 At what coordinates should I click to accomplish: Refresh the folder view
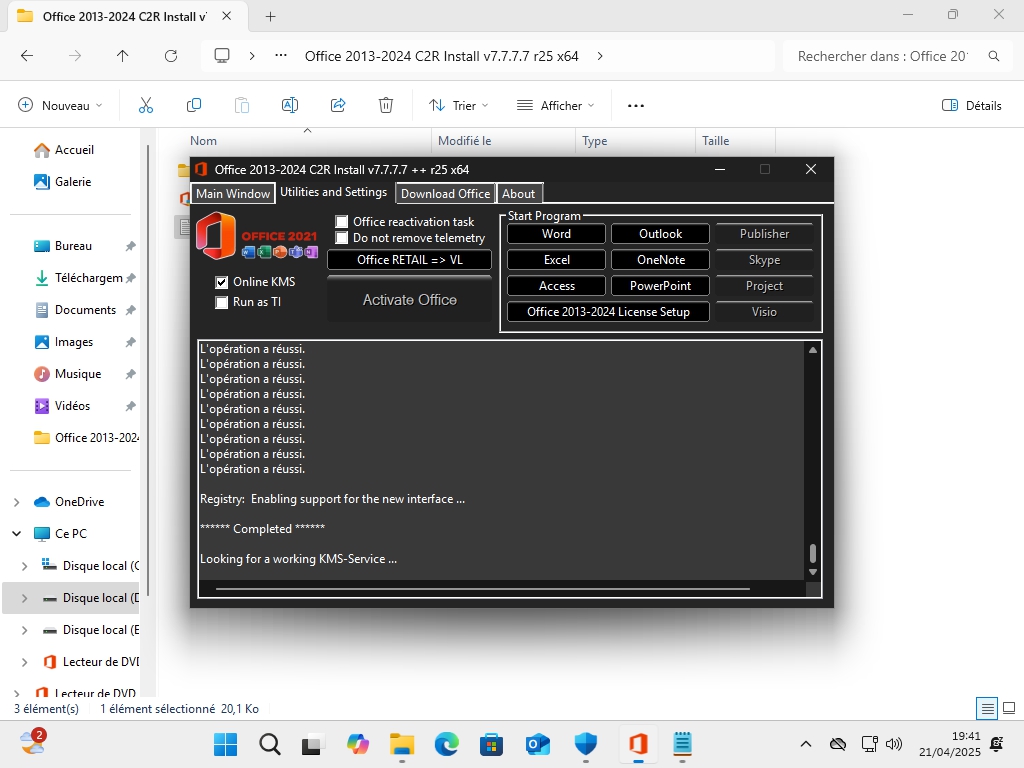point(171,56)
